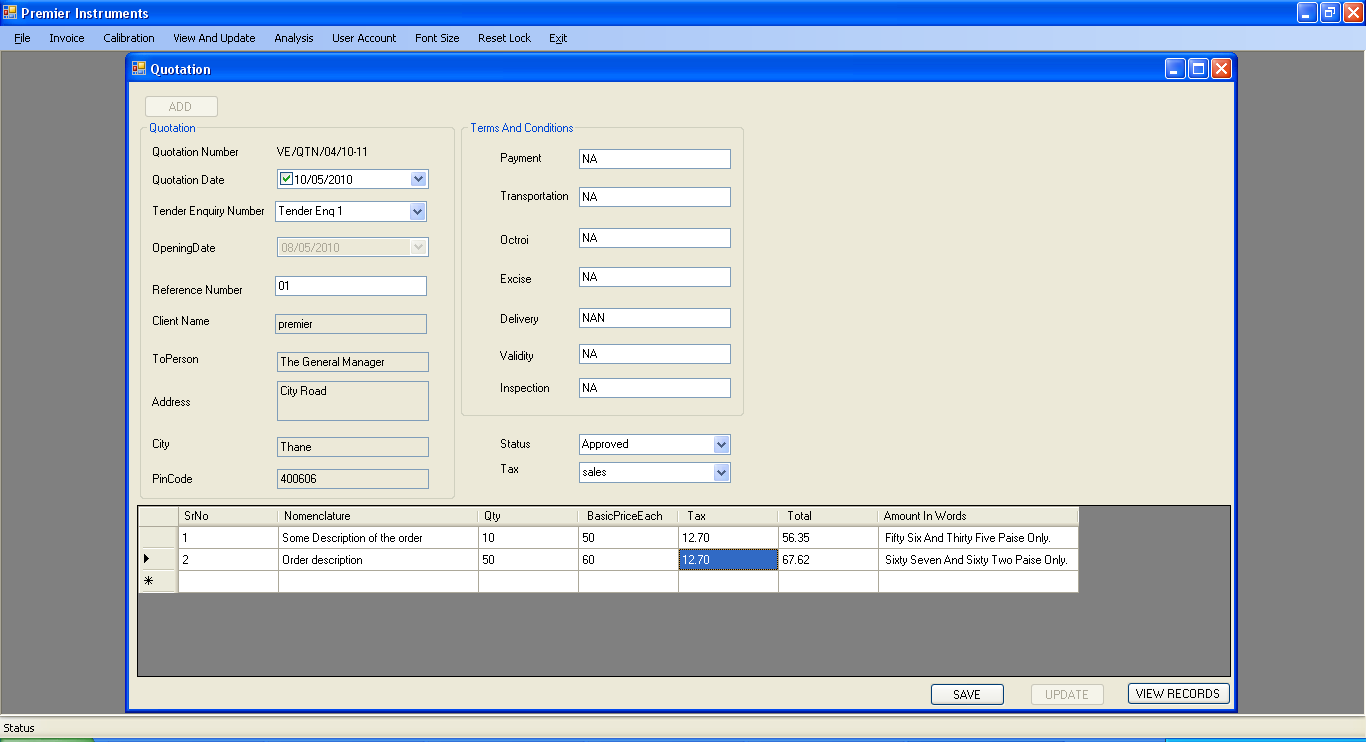This screenshot has width=1366, height=742.
Task: Open the Status dropdown showing Approved
Action: click(x=722, y=444)
